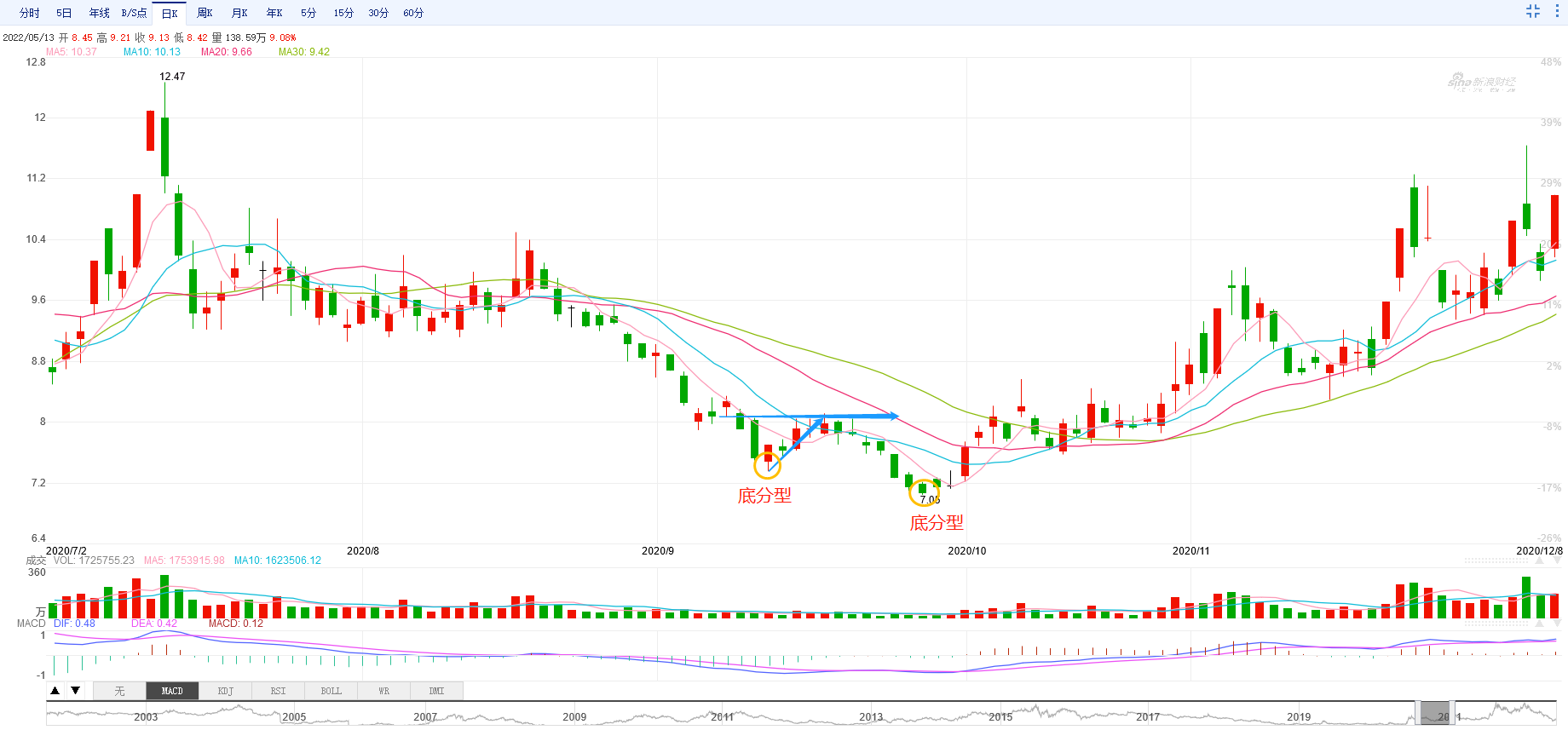The height and width of the screenshot is (730, 1568).
Task: Switch indicator to DMI
Action: click(436, 691)
